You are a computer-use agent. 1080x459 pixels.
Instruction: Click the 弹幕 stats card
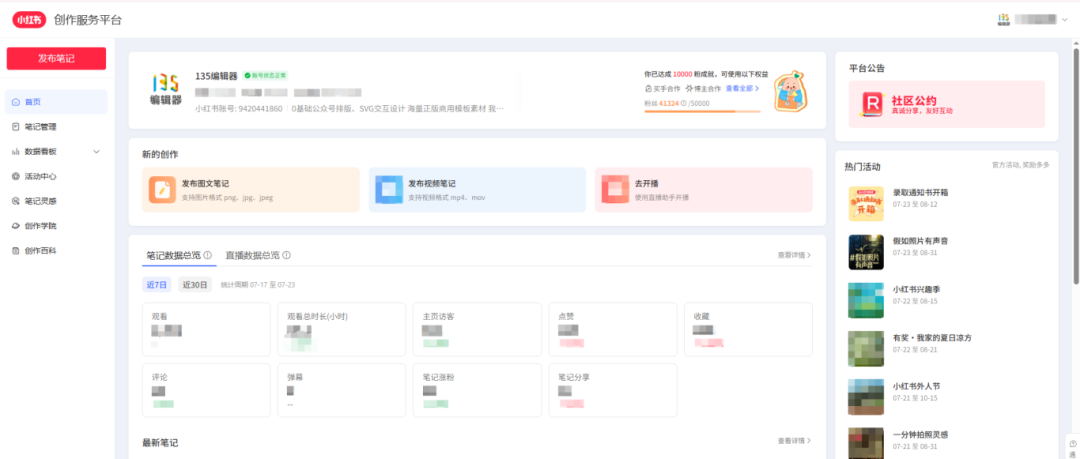[x=342, y=390]
